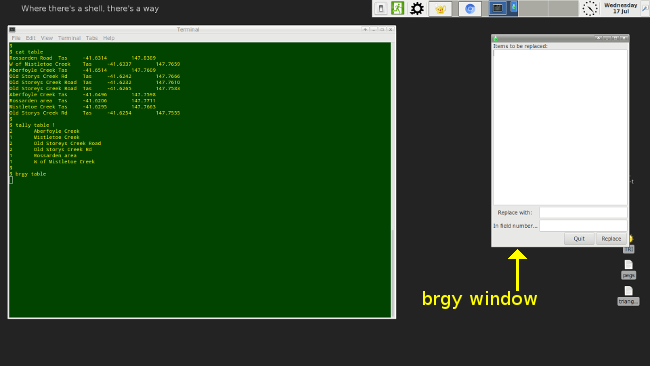Launch the blue Chromium browser icon

470,9
